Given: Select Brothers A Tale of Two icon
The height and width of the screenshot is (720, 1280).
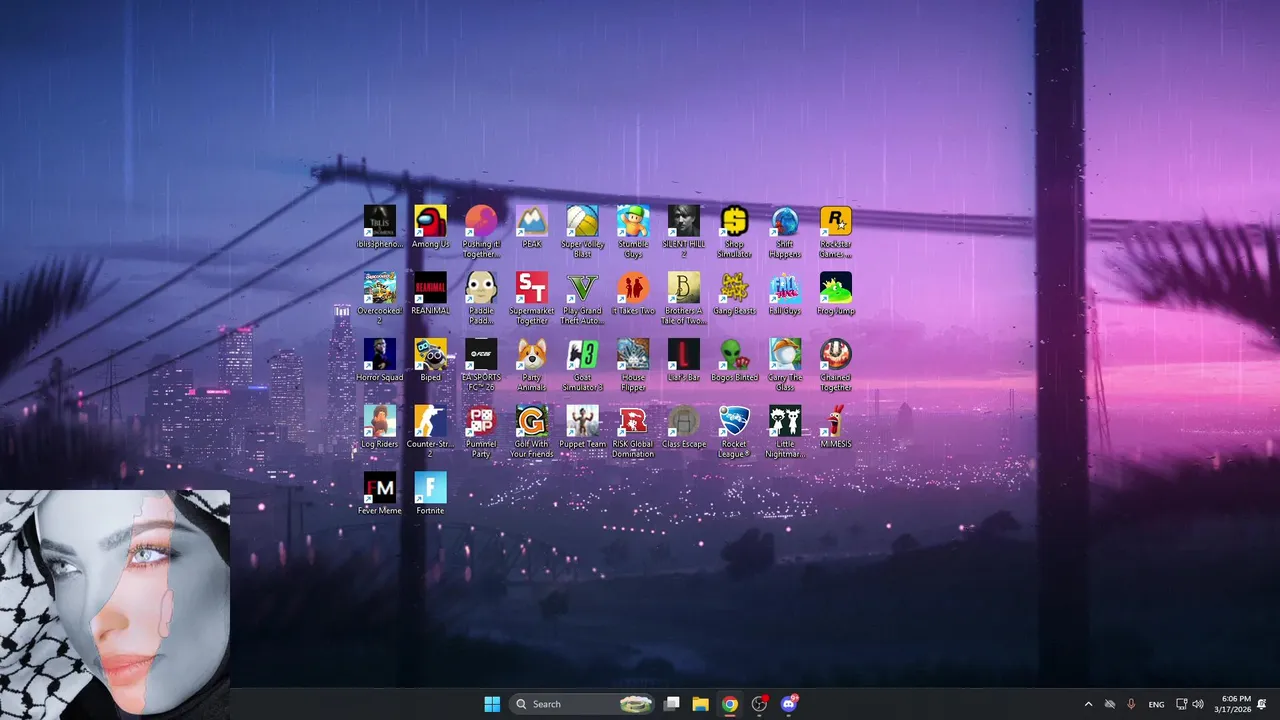Looking at the screenshot, I should coord(684,298).
